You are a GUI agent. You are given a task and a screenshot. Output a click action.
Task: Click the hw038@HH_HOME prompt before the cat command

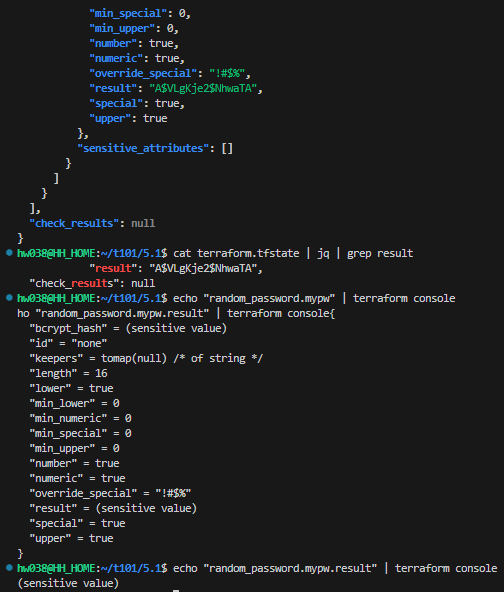56,253
